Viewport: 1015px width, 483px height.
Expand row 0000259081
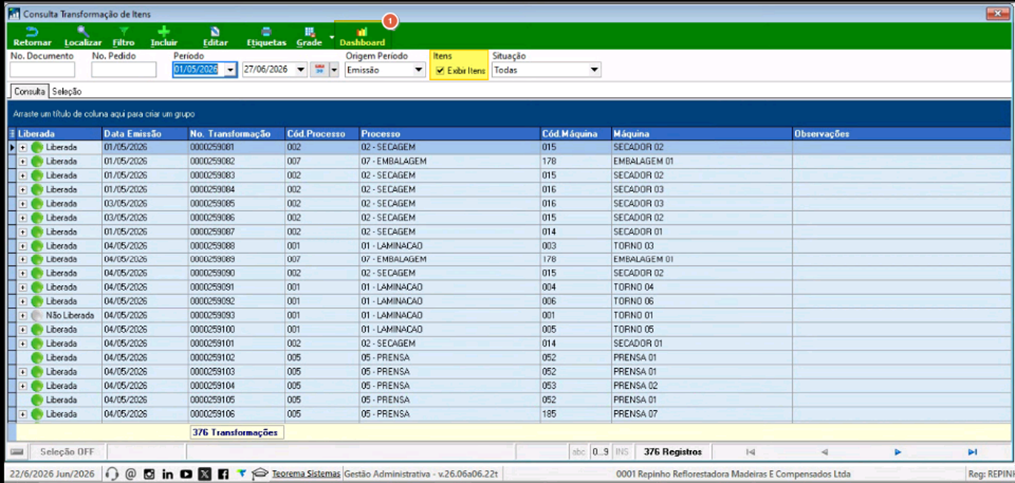(x=23, y=148)
